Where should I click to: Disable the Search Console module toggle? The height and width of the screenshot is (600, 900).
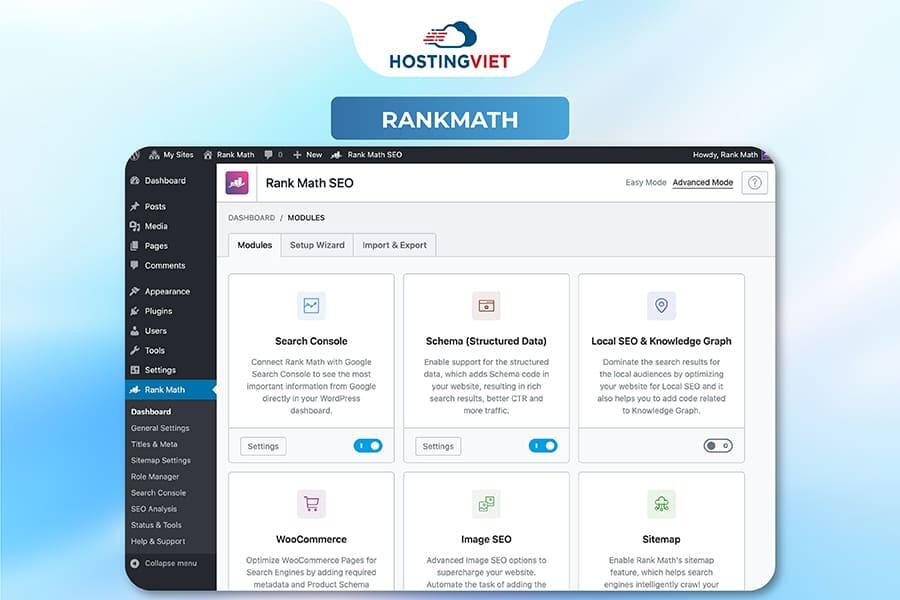click(367, 446)
